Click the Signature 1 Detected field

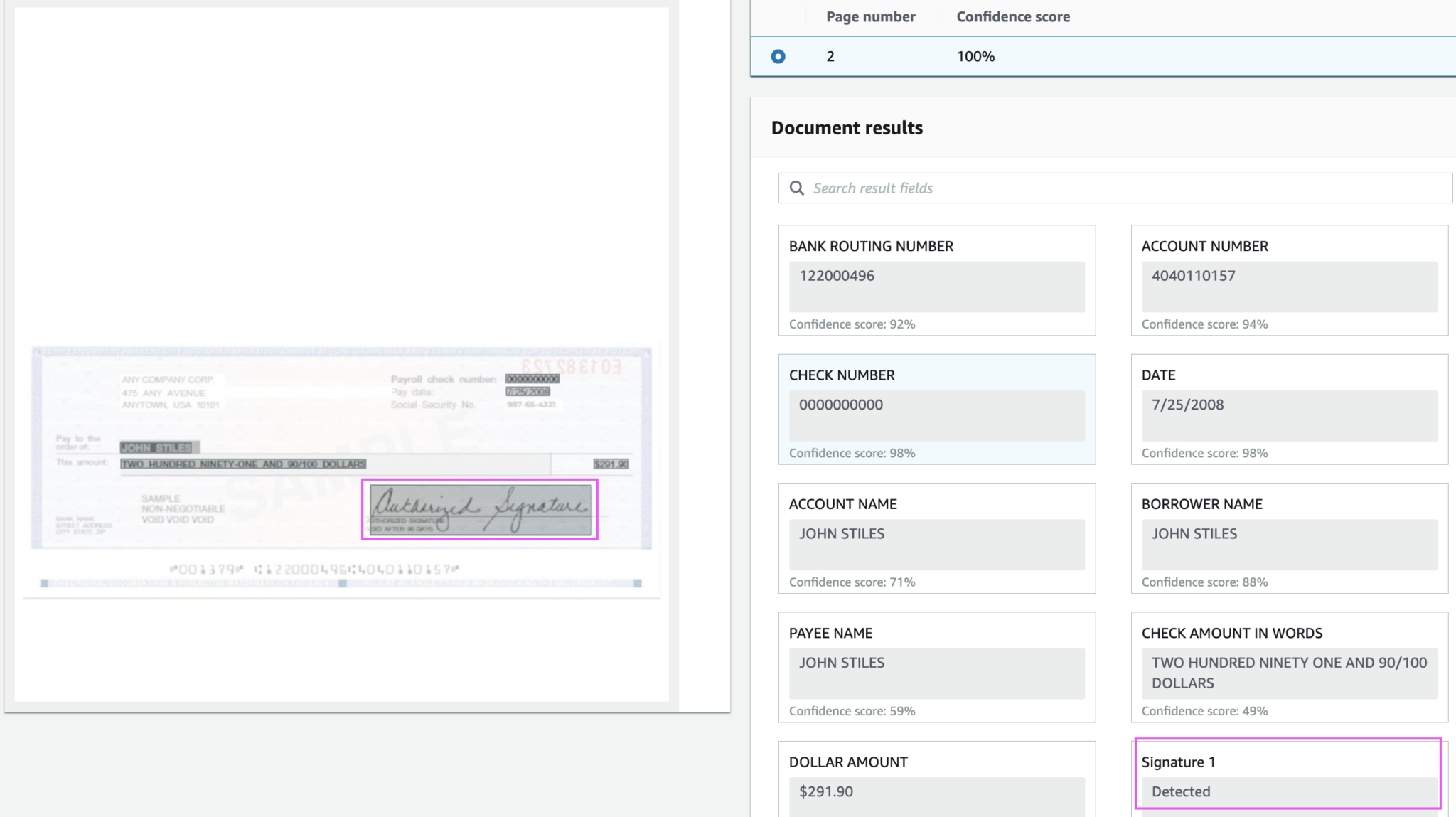1288,791
